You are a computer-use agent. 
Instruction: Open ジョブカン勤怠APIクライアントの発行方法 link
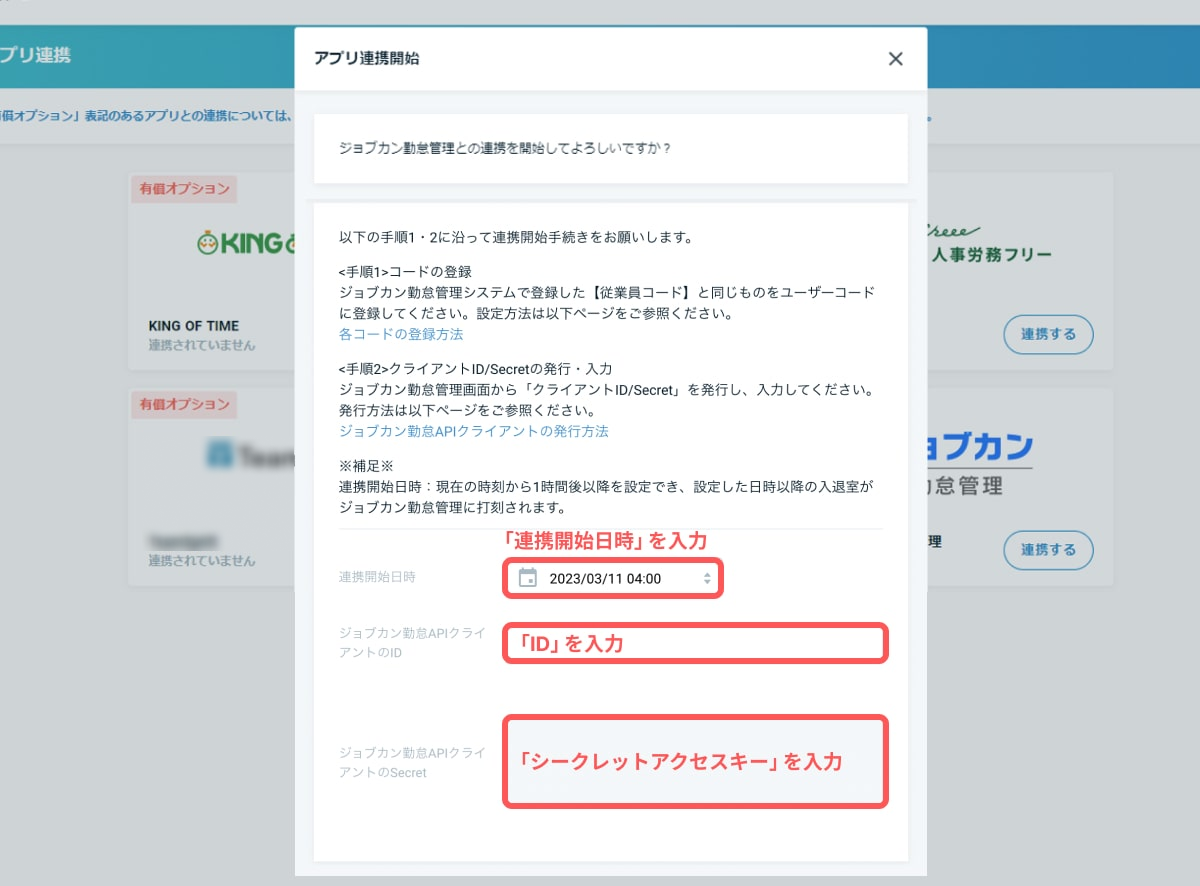point(474,431)
